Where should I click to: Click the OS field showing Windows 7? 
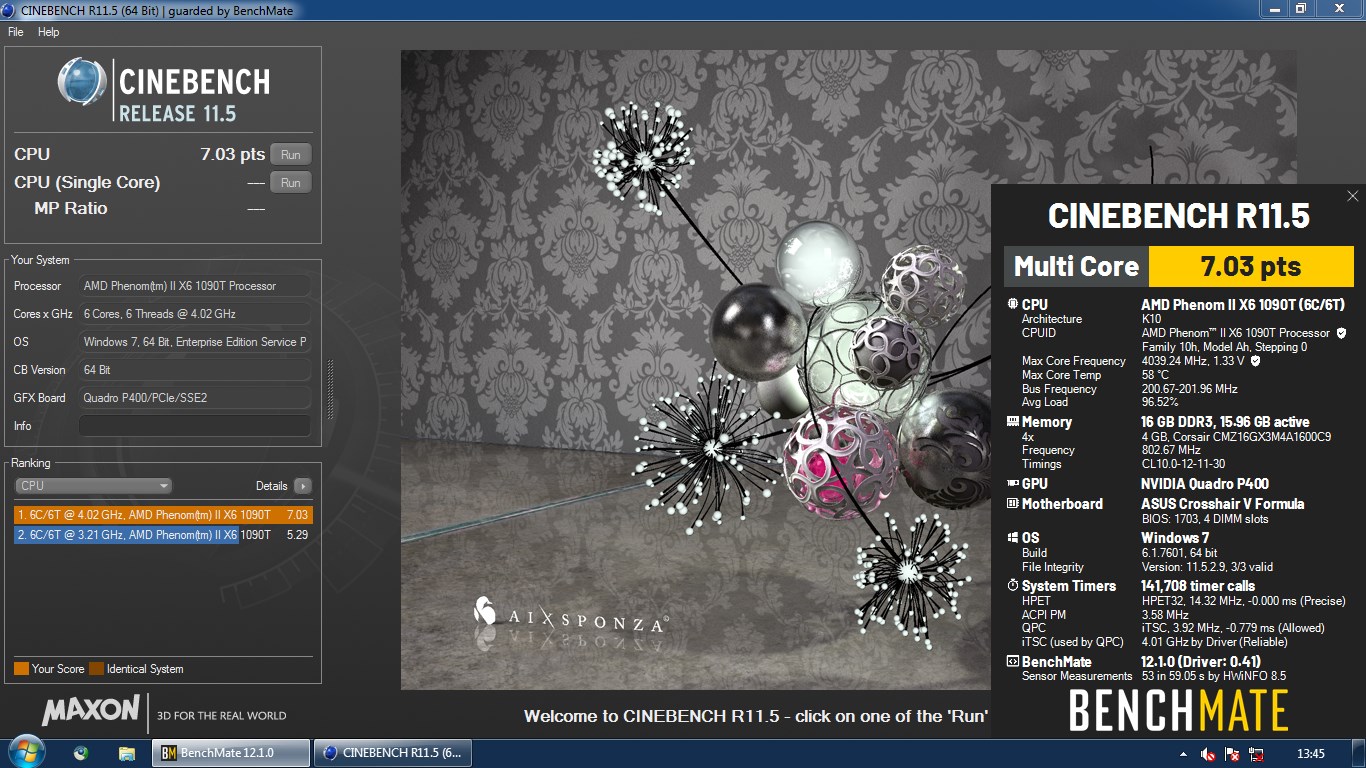click(195, 342)
